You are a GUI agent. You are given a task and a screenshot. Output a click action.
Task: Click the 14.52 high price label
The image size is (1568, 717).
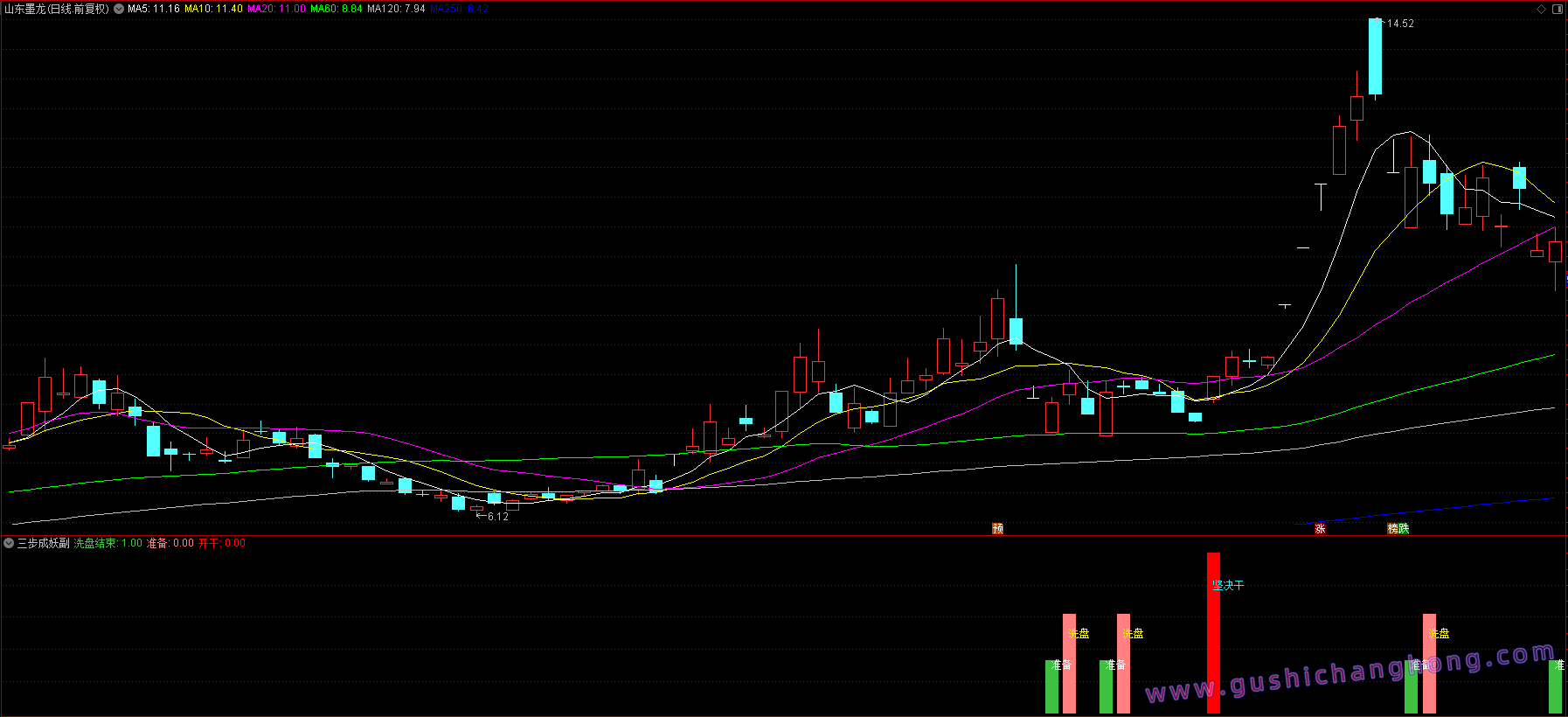pos(1400,24)
